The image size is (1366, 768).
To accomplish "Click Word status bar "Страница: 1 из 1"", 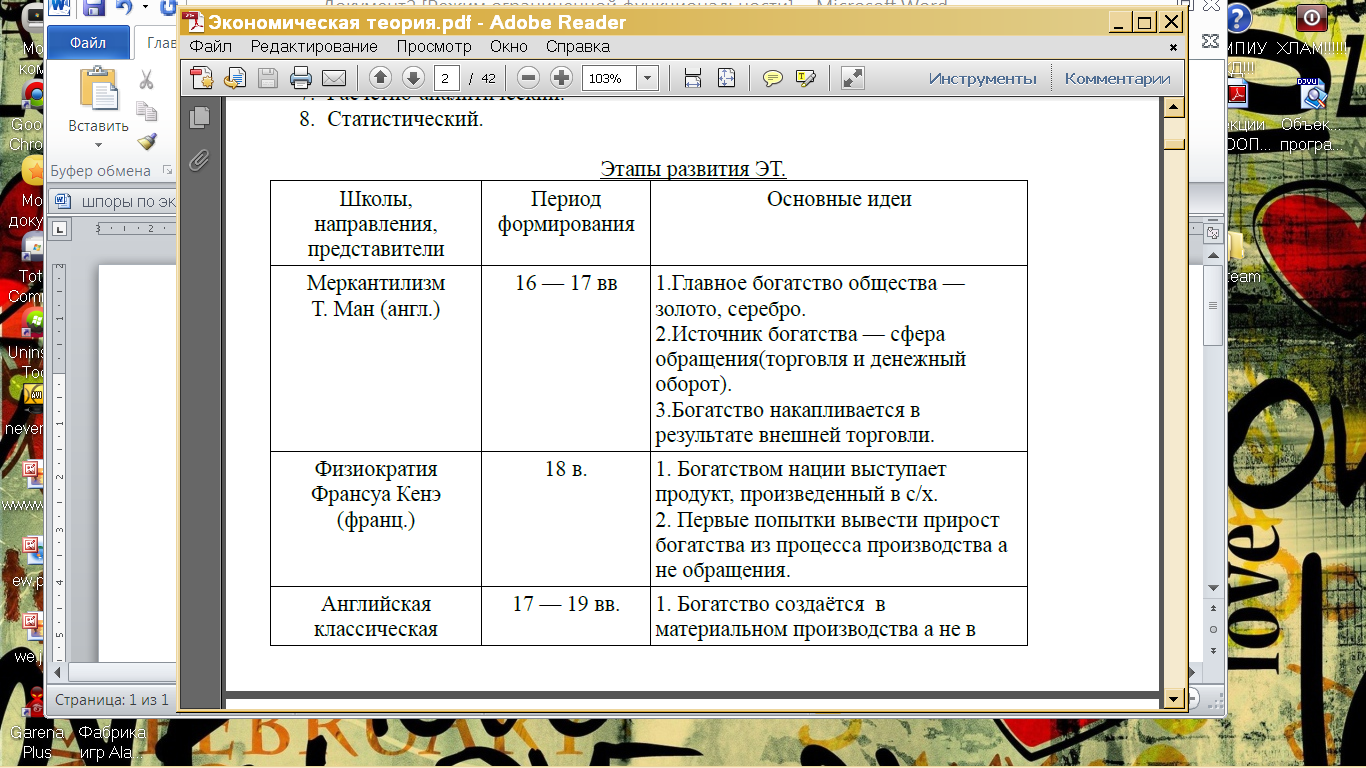I will point(112,700).
